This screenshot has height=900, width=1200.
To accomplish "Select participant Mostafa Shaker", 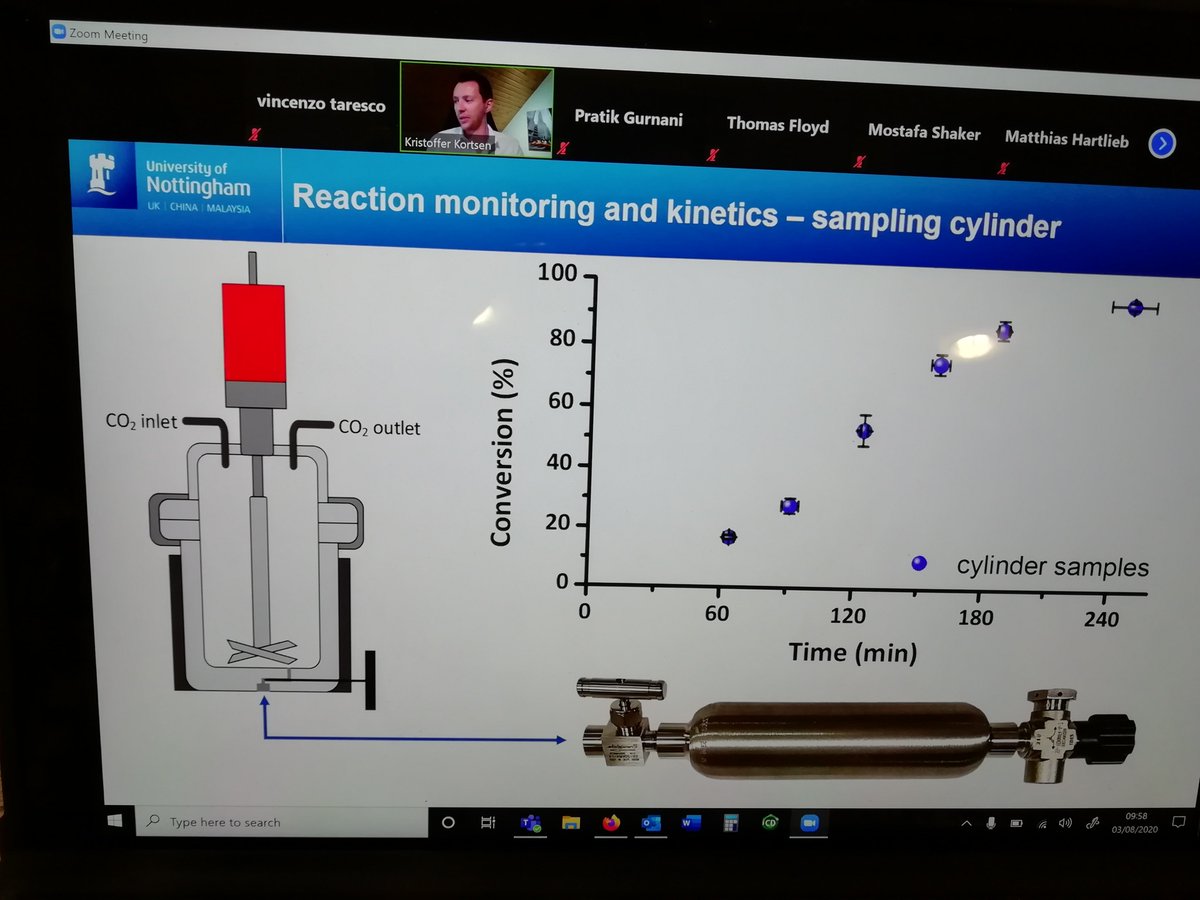I will tap(924, 131).
